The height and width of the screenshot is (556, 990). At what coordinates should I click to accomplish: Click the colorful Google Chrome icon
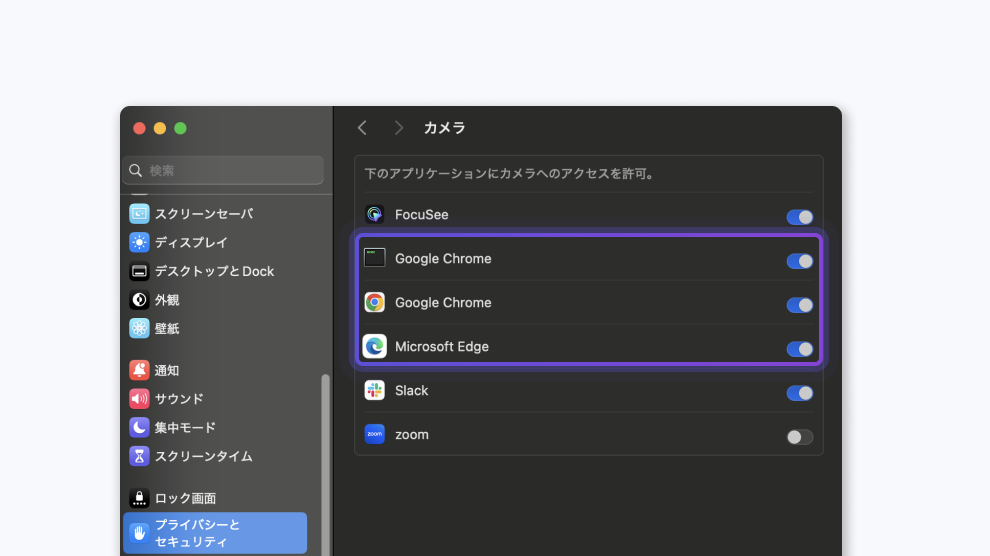tap(375, 303)
